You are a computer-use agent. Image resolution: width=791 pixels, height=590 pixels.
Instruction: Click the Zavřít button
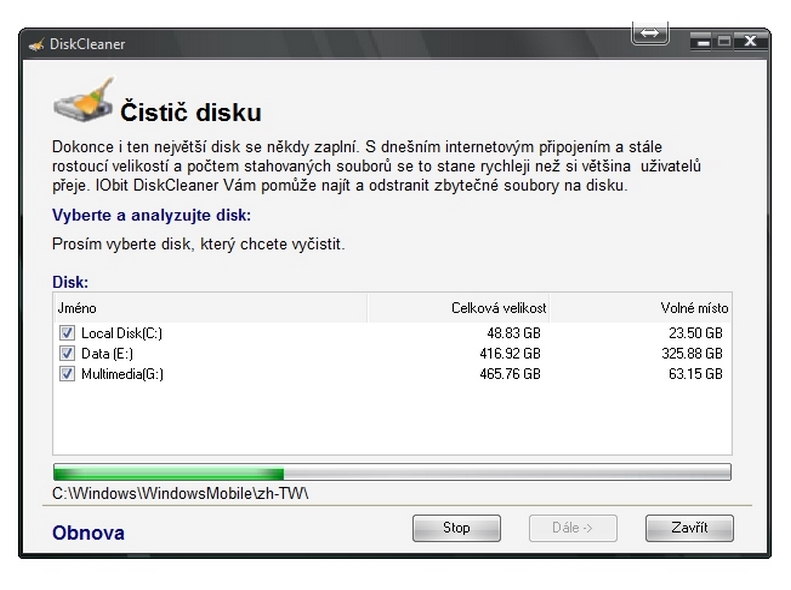(x=689, y=528)
